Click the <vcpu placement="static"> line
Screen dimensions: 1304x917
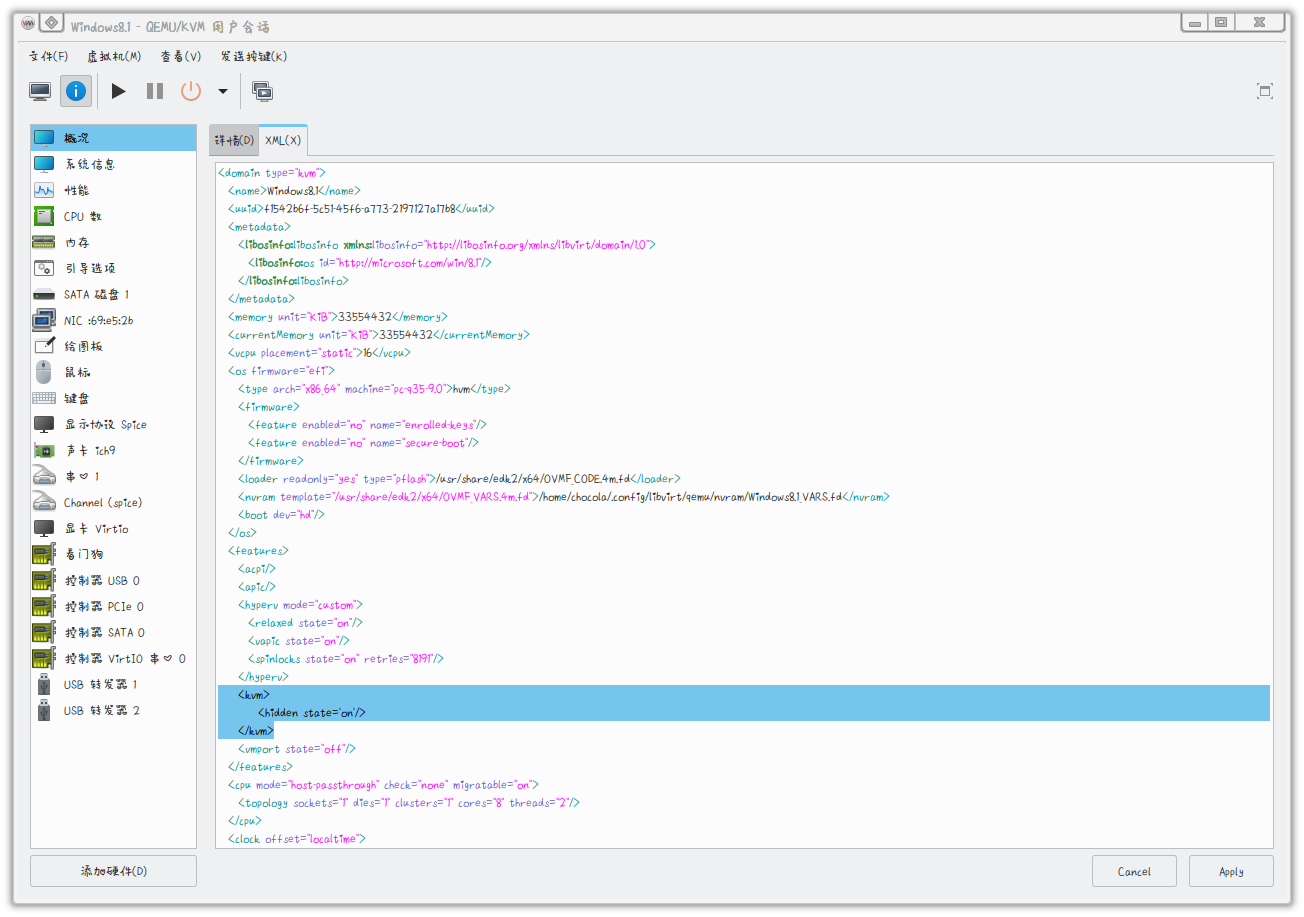(x=319, y=352)
